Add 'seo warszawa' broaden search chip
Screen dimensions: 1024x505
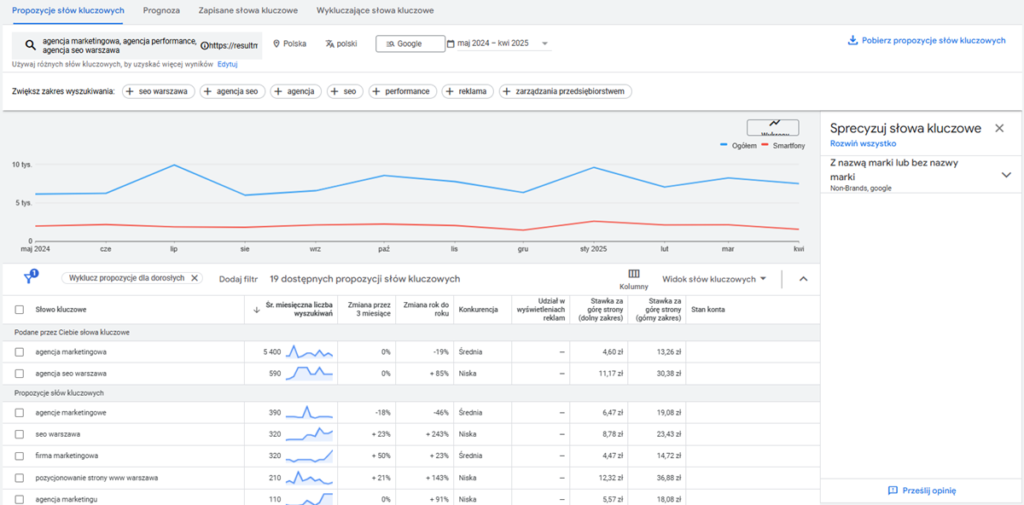(158, 91)
